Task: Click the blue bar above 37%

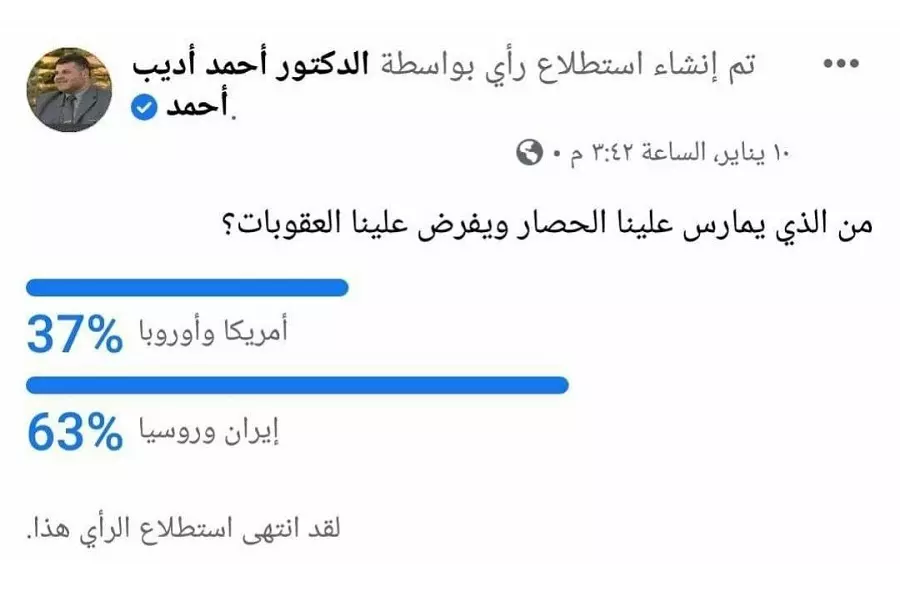Action: click(x=186, y=289)
